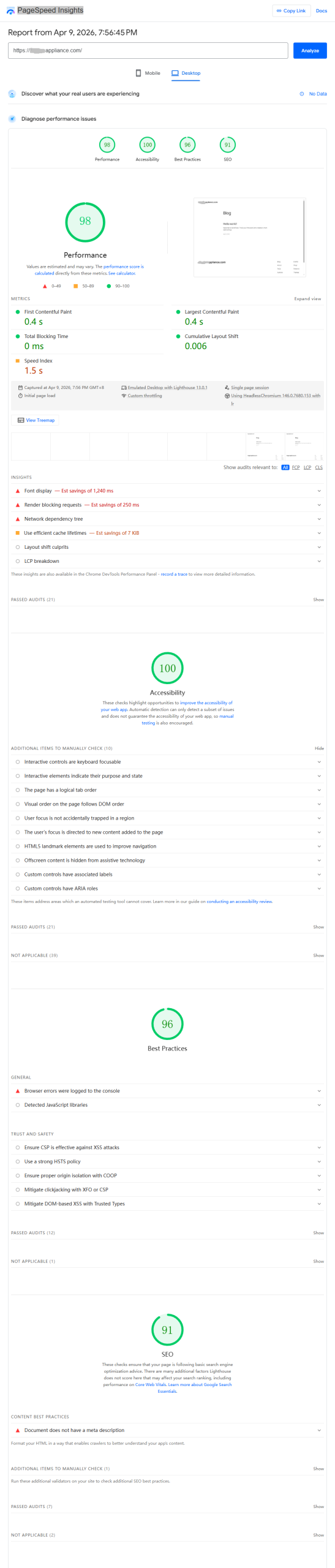Click the URL input field
Viewport: 335px width, 1568px height.
click(148, 50)
